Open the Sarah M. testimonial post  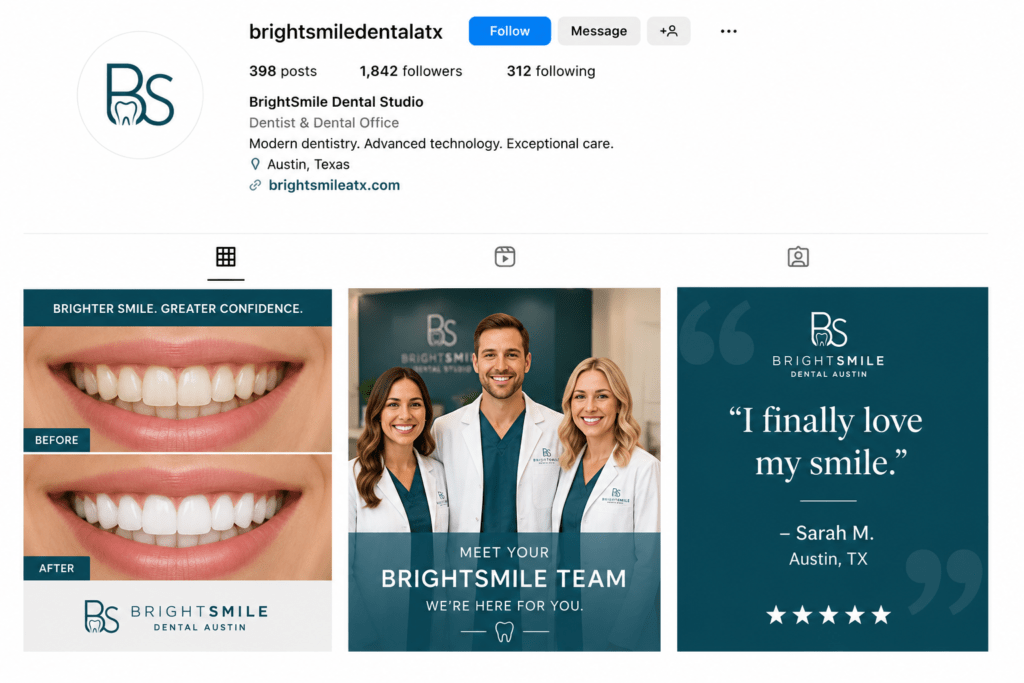(832, 469)
